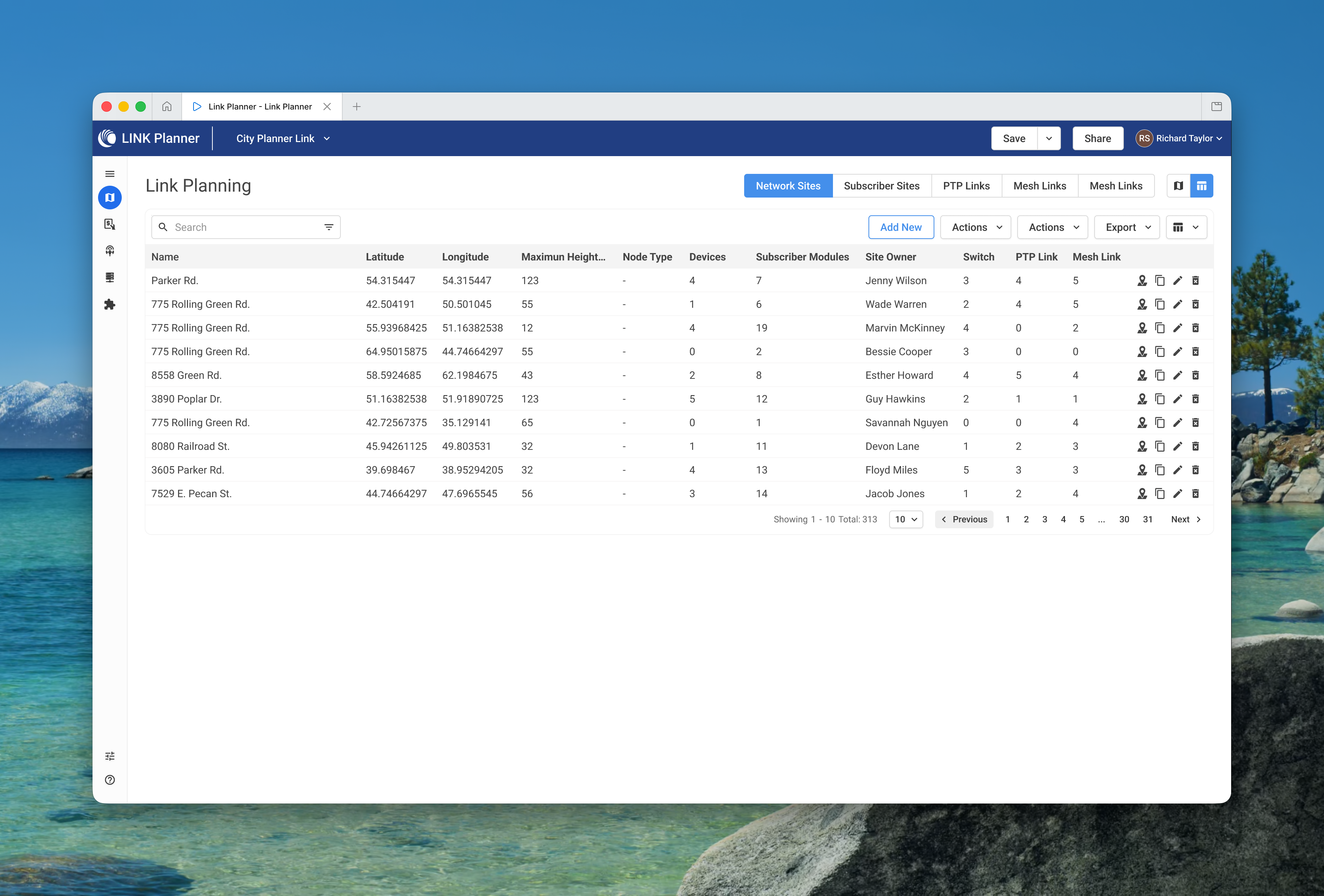
Task: Sort by Devices column header
Action: click(x=707, y=257)
